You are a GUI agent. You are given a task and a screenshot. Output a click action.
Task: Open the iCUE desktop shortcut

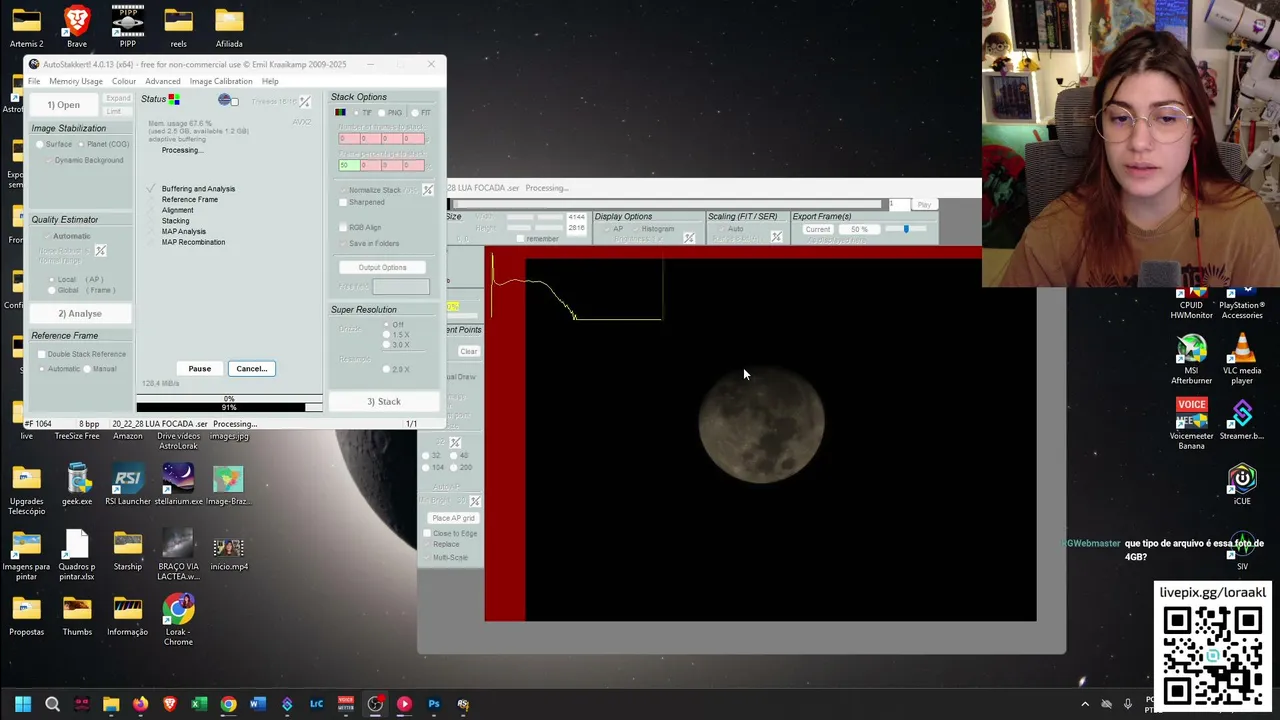coord(1242,484)
